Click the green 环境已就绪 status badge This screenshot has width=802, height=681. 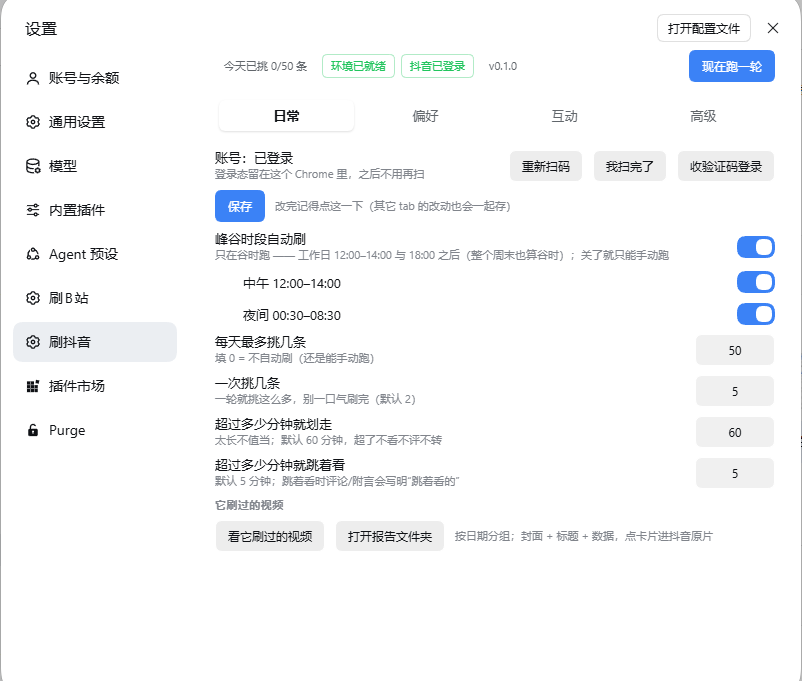(358, 66)
